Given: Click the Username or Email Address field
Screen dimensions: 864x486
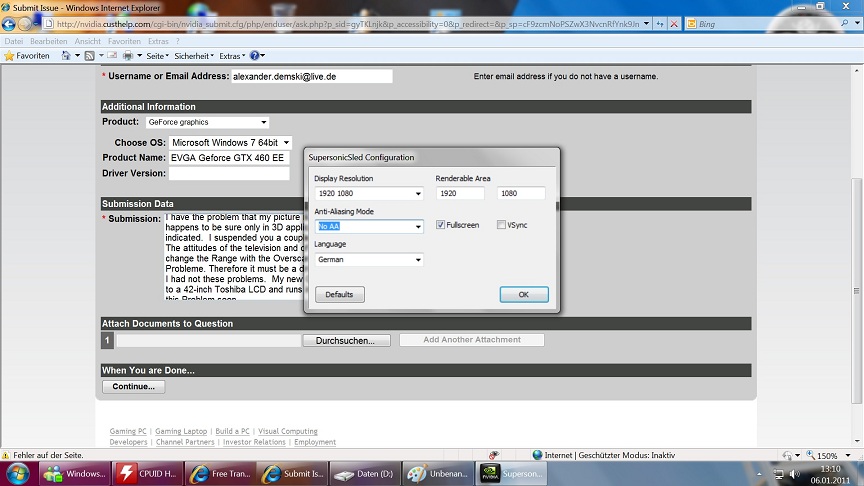Looking at the screenshot, I should tap(312, 77).
